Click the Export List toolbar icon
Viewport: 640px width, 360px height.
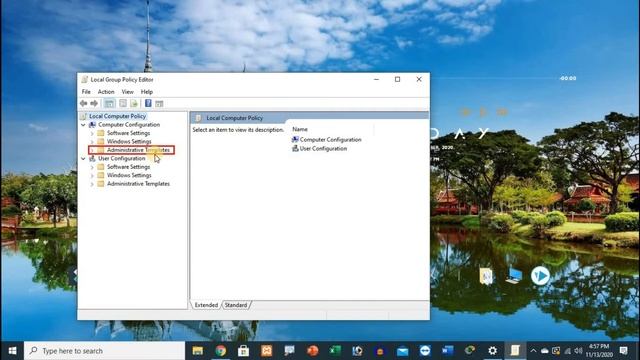point(134,103)
